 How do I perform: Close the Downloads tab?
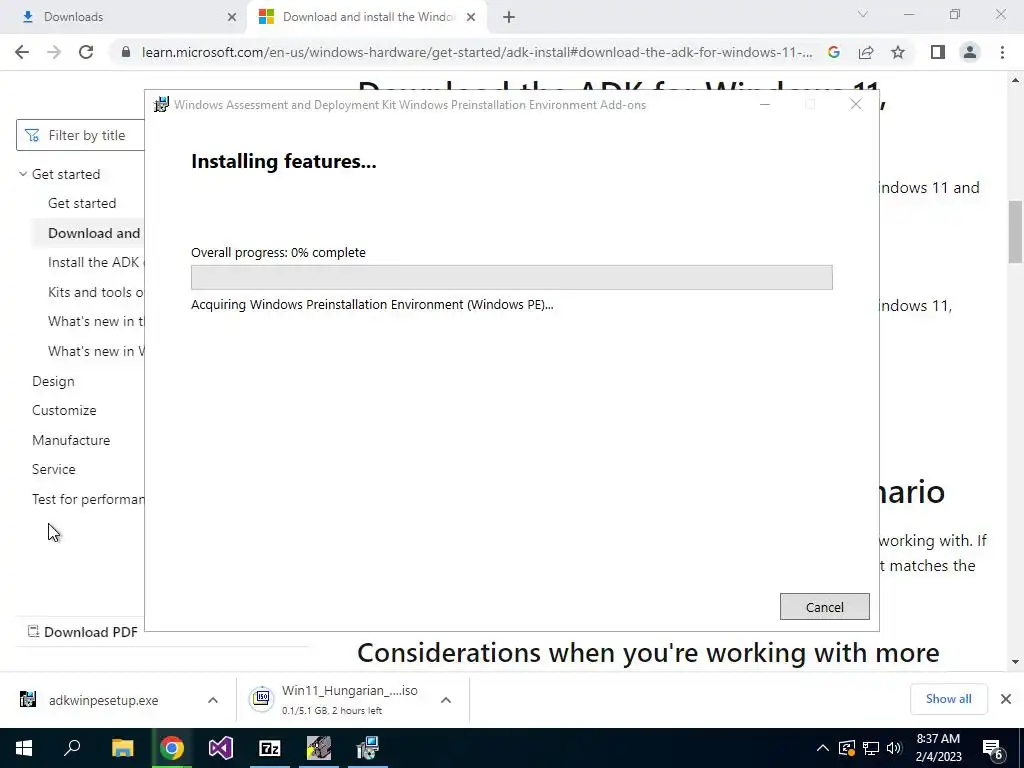(x=232, y=17)
